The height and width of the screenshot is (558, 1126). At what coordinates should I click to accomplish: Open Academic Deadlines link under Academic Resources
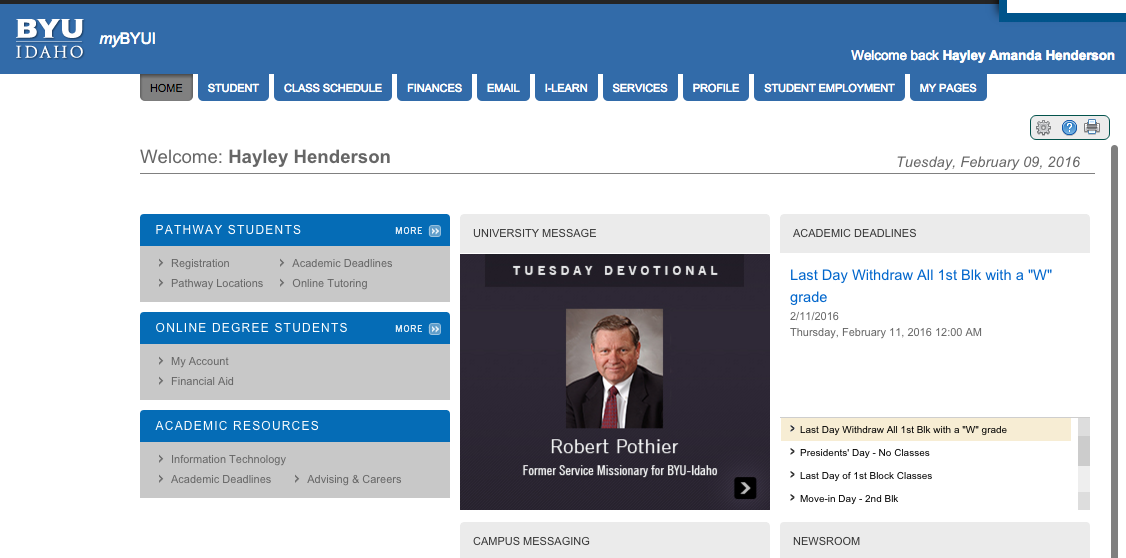(x=221, y=480)
